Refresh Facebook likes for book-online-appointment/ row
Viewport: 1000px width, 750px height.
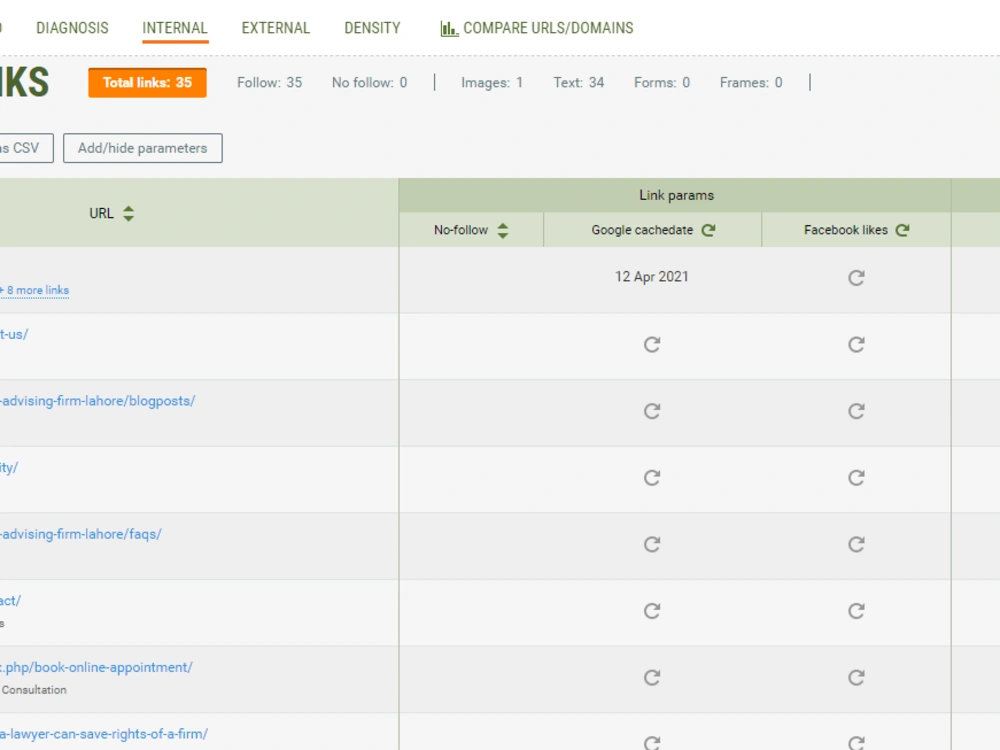tap(857, 677)
